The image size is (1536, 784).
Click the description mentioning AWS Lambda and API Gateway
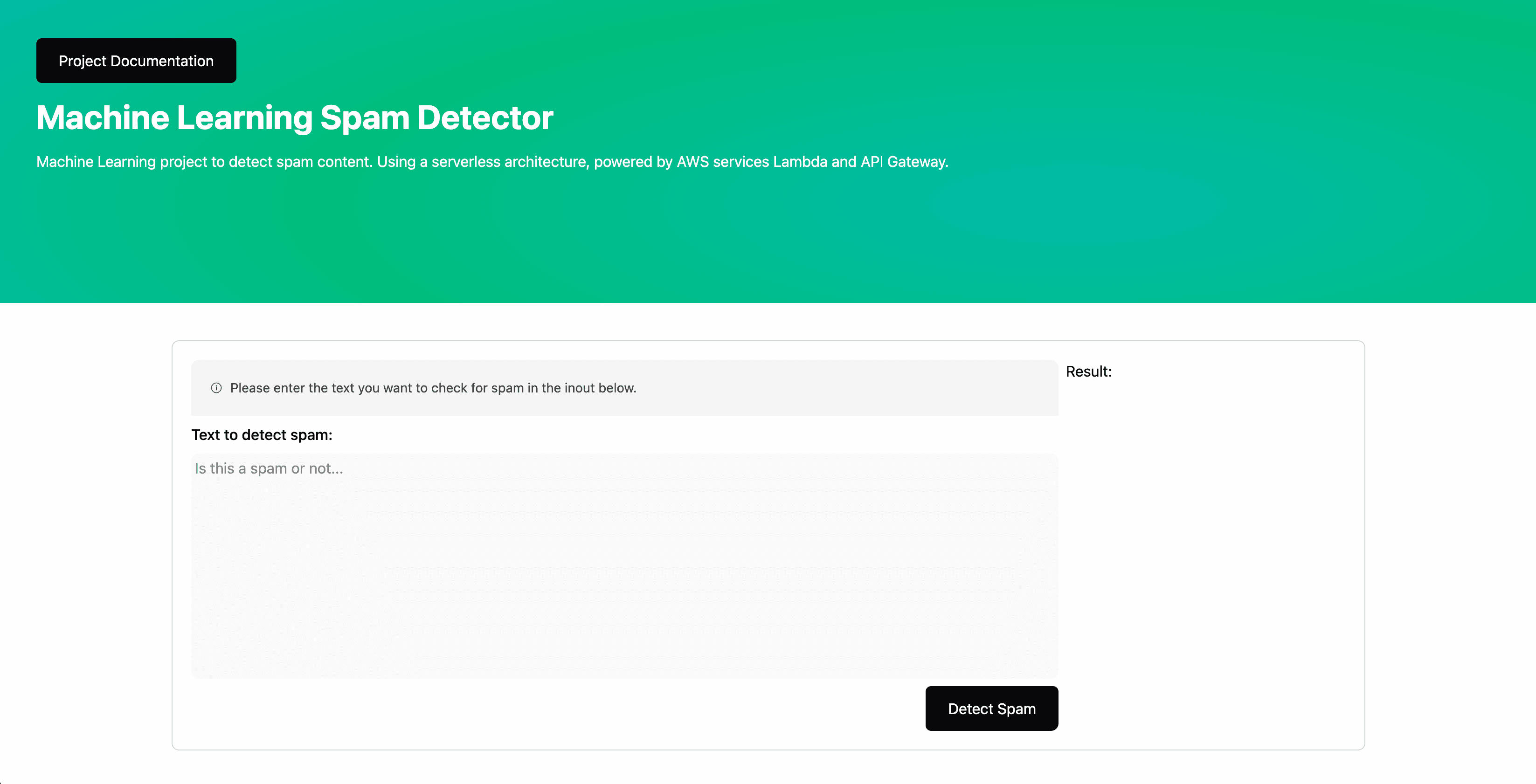tap(492, 162)
